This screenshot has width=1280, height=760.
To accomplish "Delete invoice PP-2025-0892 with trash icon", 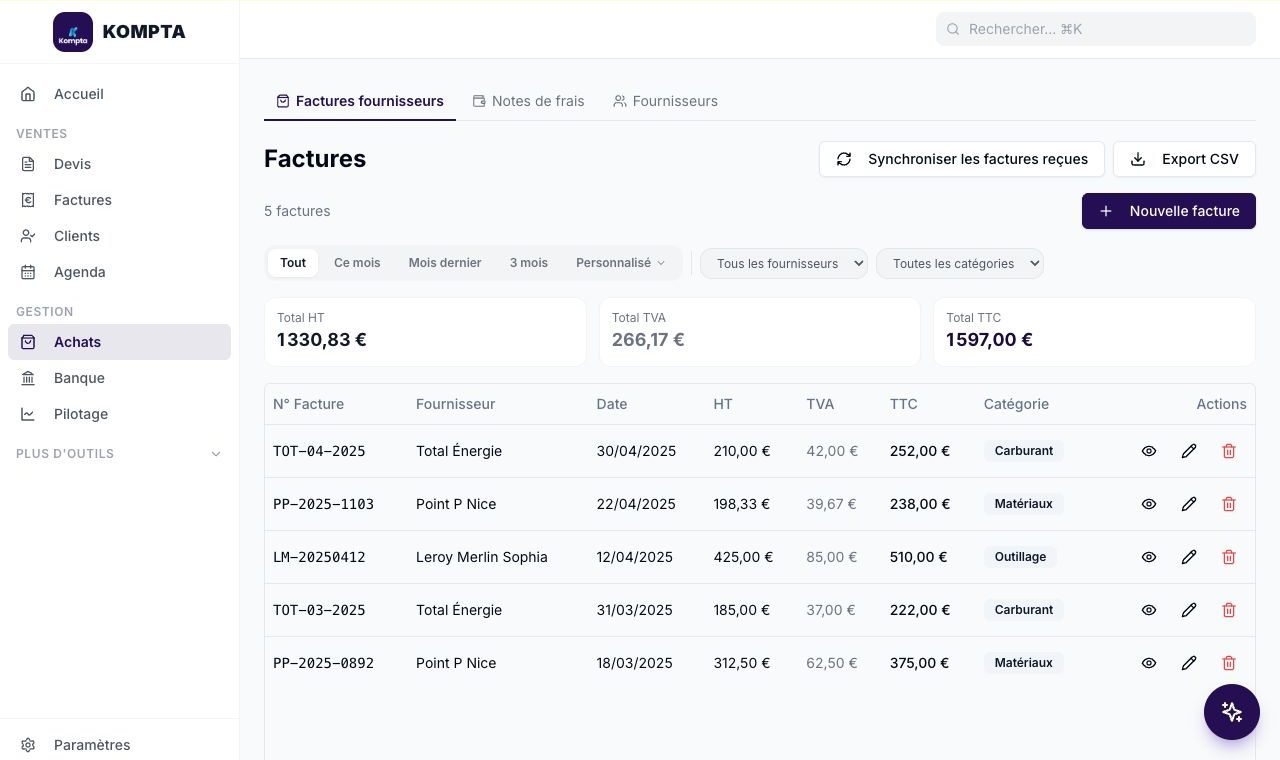I will [x=1229, y=663].
